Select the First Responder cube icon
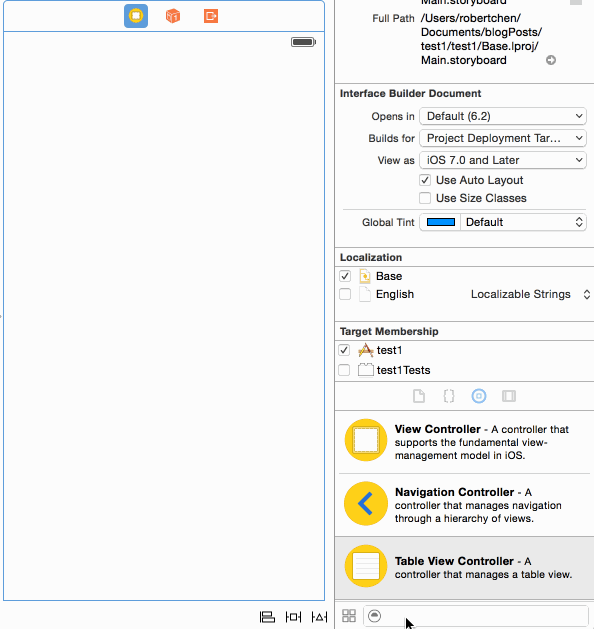 pos(173,16)
